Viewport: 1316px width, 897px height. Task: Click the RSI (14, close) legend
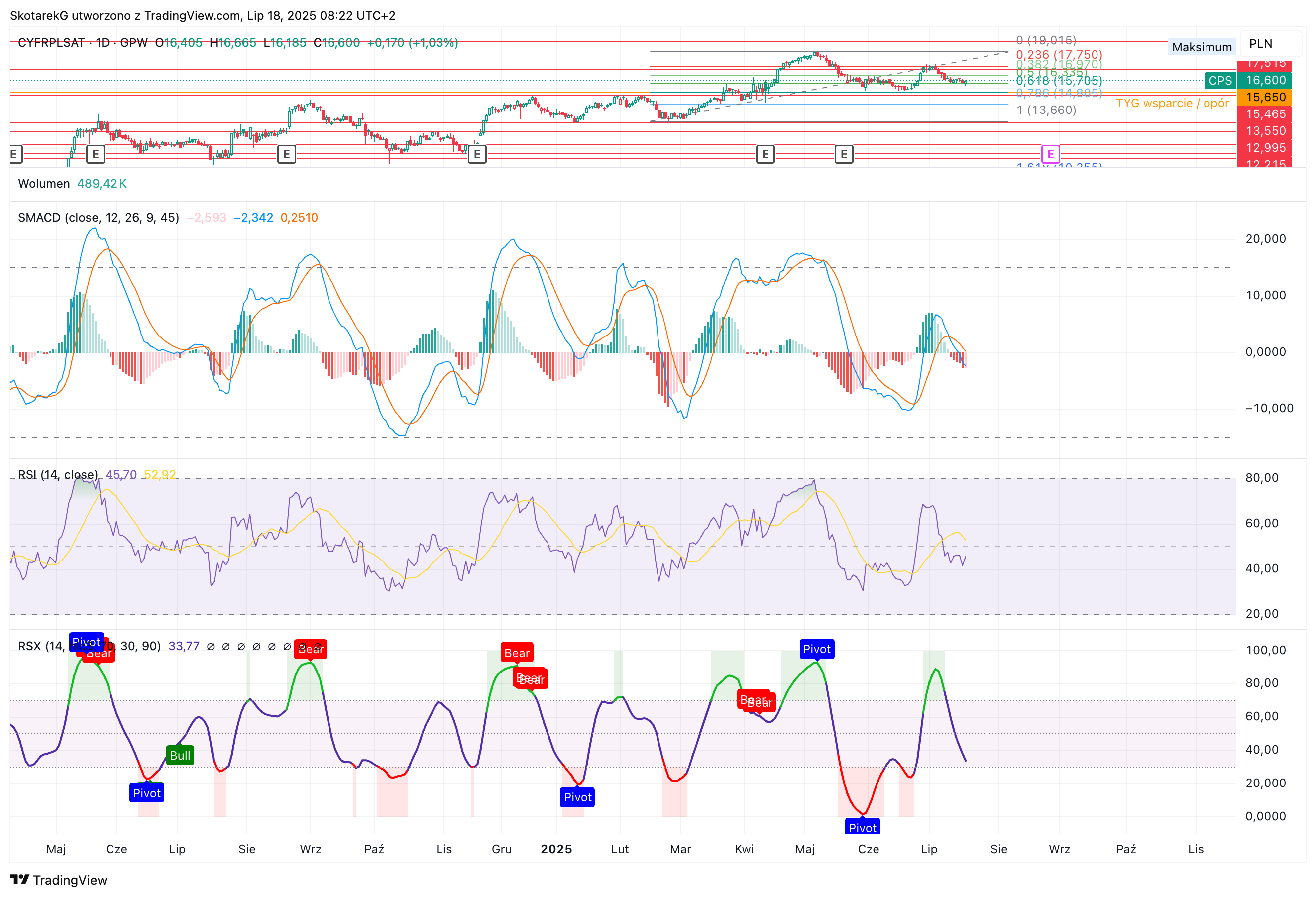click(58, 474)
